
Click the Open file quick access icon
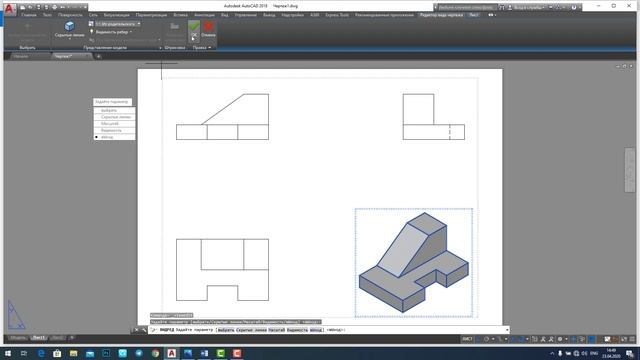pyautogui.click(x=30, y=7)
